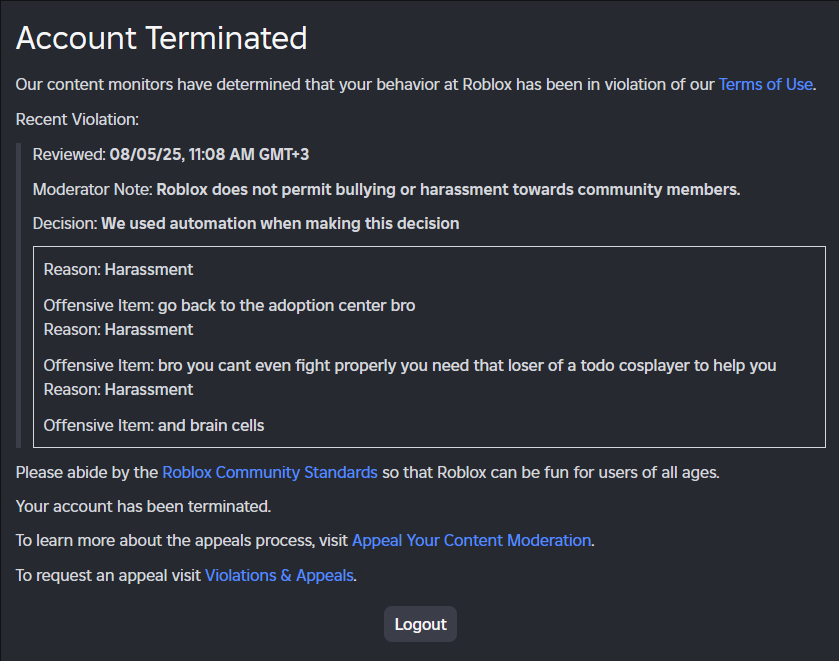Click the Logout button
This screenshot has width=839, height=661.
point(421,624)
